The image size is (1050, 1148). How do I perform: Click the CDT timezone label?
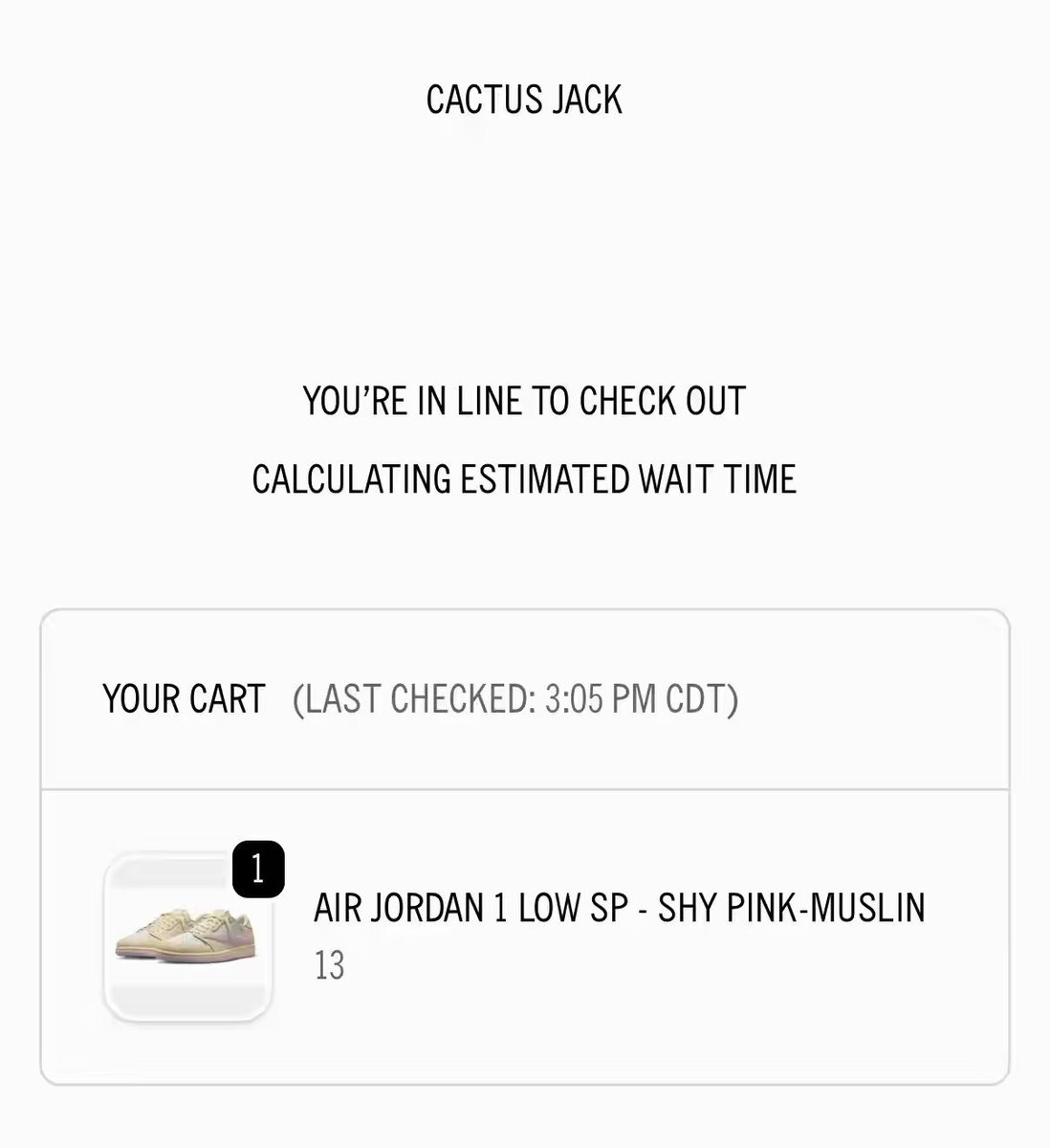696,699
